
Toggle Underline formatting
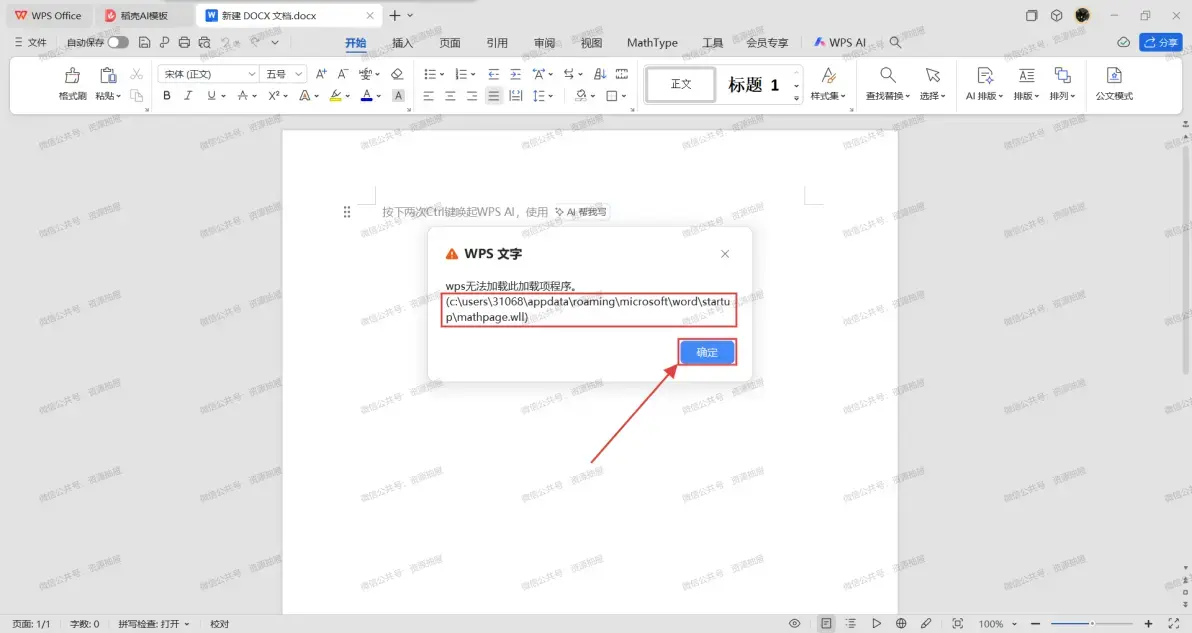211,96
